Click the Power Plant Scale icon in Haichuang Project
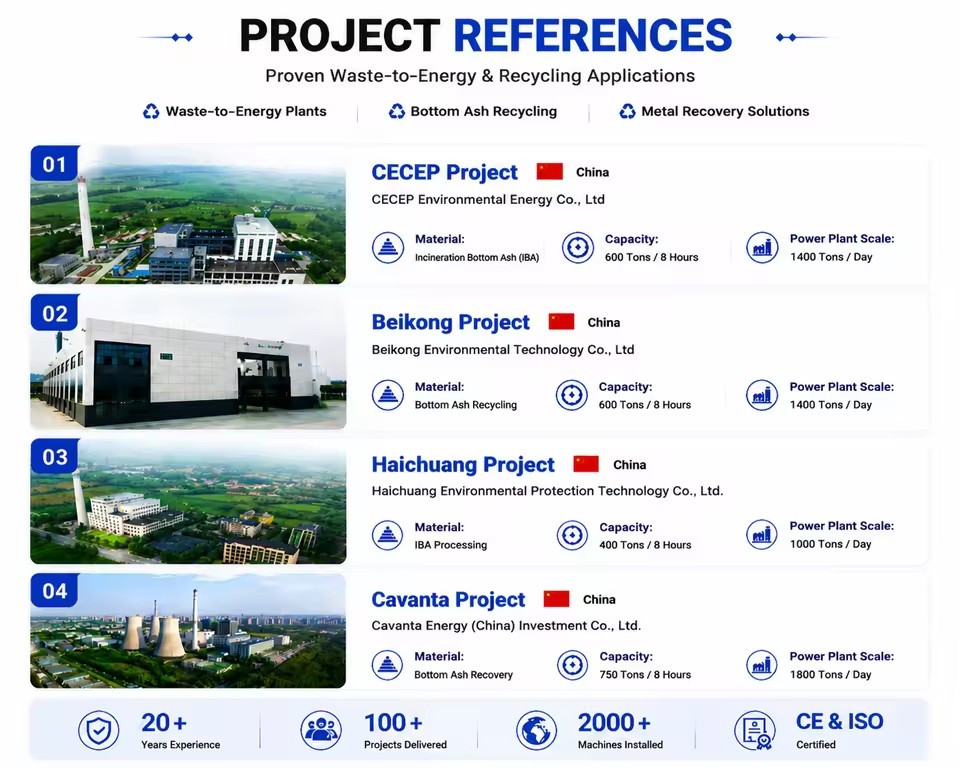 (762, 534)
